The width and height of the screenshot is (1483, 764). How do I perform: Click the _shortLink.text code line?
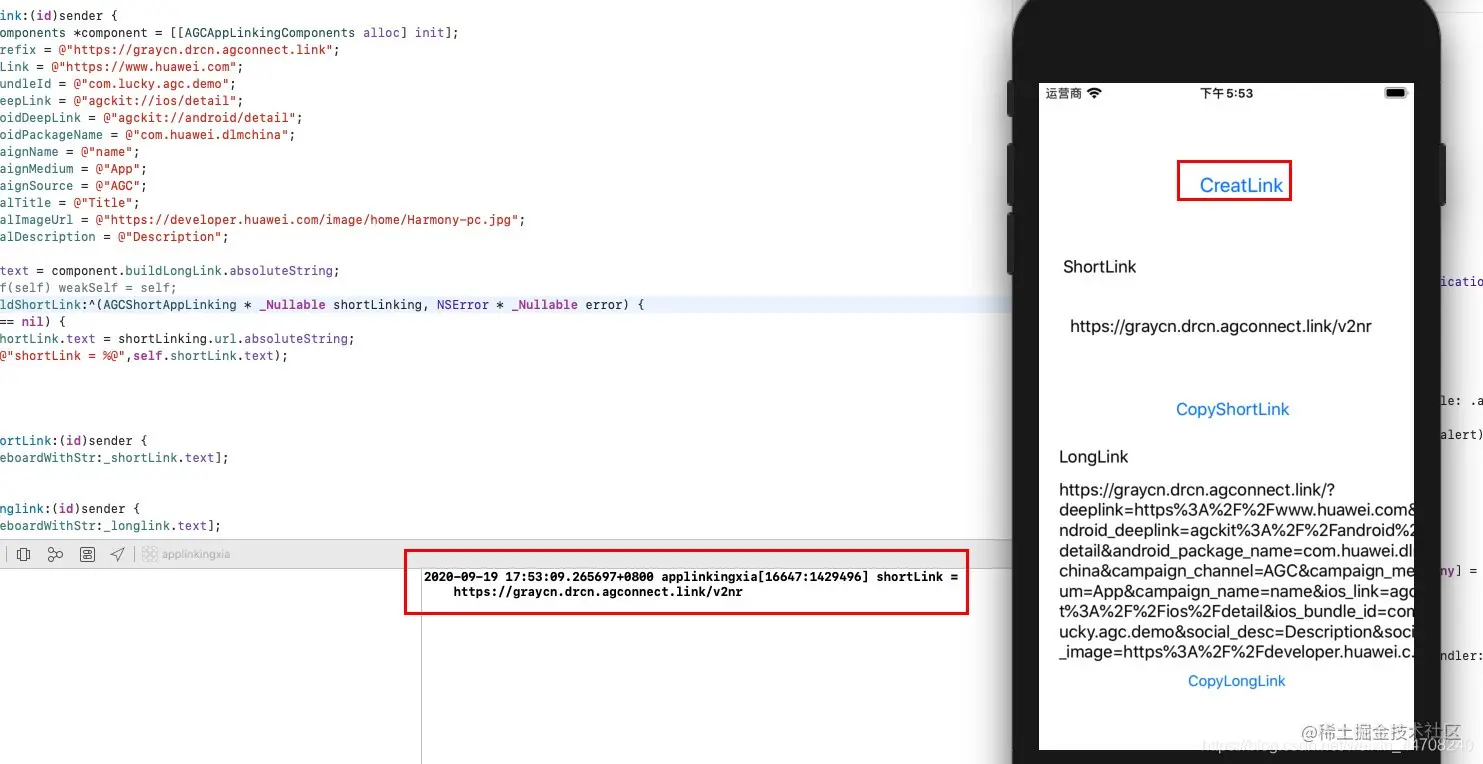click(114, 458)
